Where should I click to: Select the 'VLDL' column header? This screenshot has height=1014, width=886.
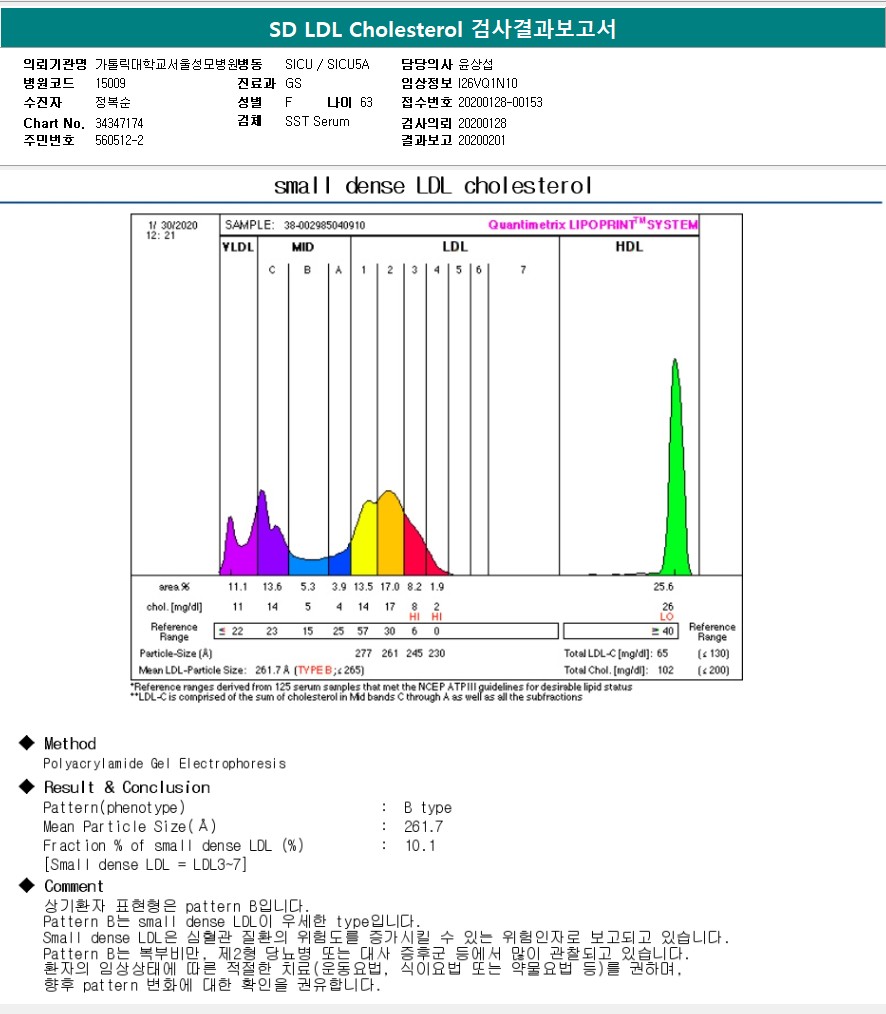click(238, 246)
